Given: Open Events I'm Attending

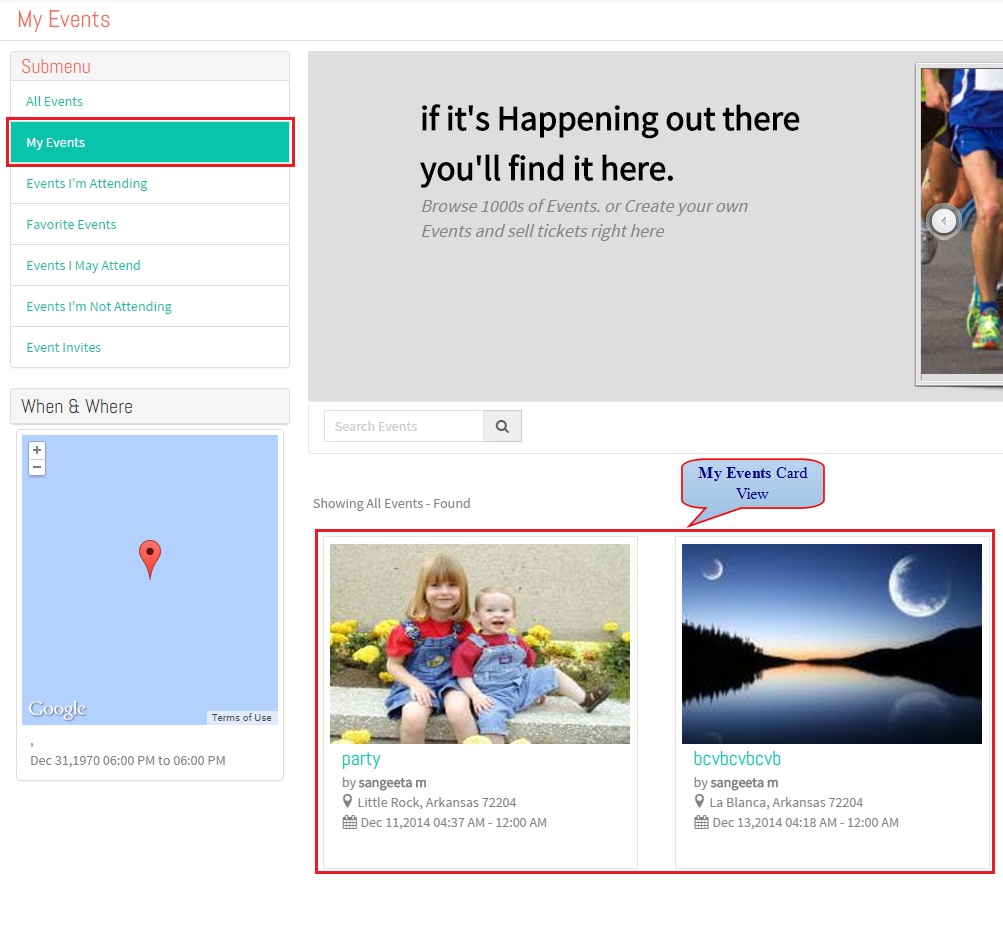Looking at the screenshot, I should coord(87,184).
